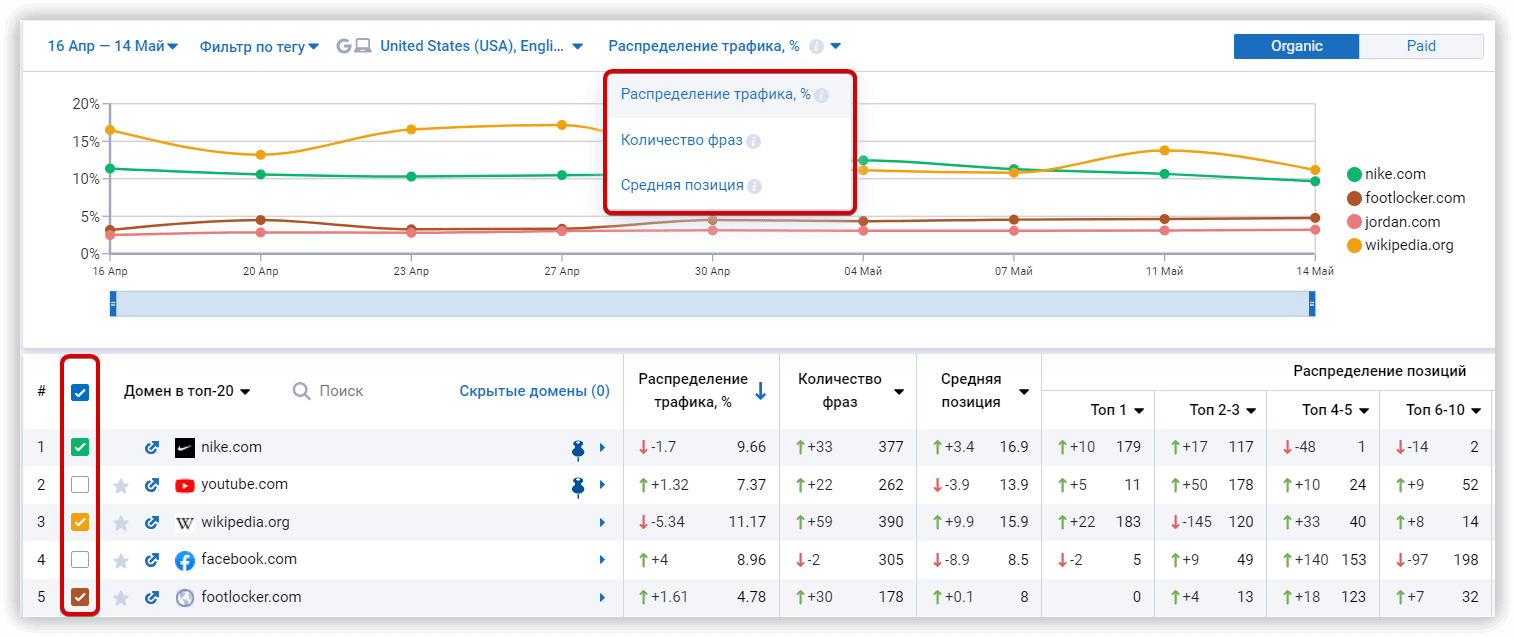This screenshot has height=637, width=1515.
Task: Click the Скрытые домены (0) link
Action: [535, 390]
